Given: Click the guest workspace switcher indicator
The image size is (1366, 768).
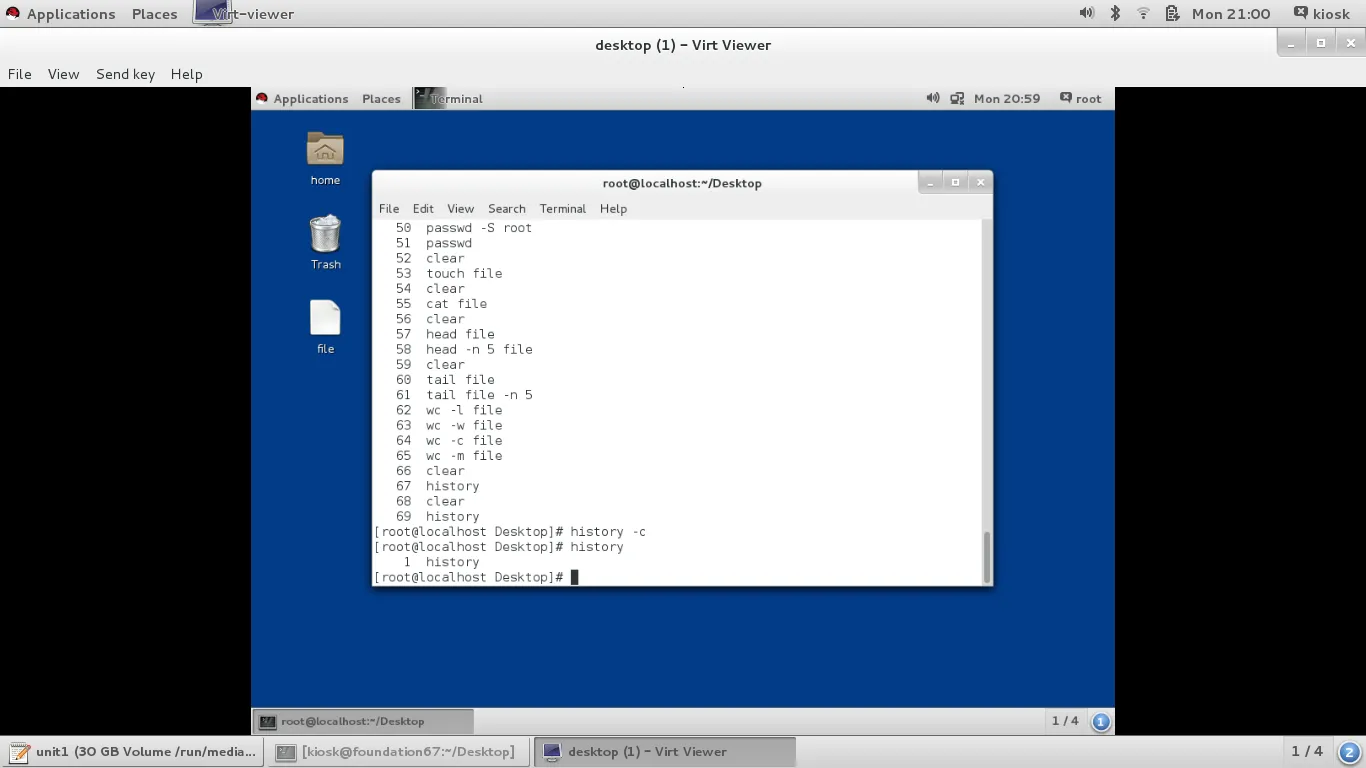Looking at the screenshot, I should pyautogui.click(x=1101, y=721).
